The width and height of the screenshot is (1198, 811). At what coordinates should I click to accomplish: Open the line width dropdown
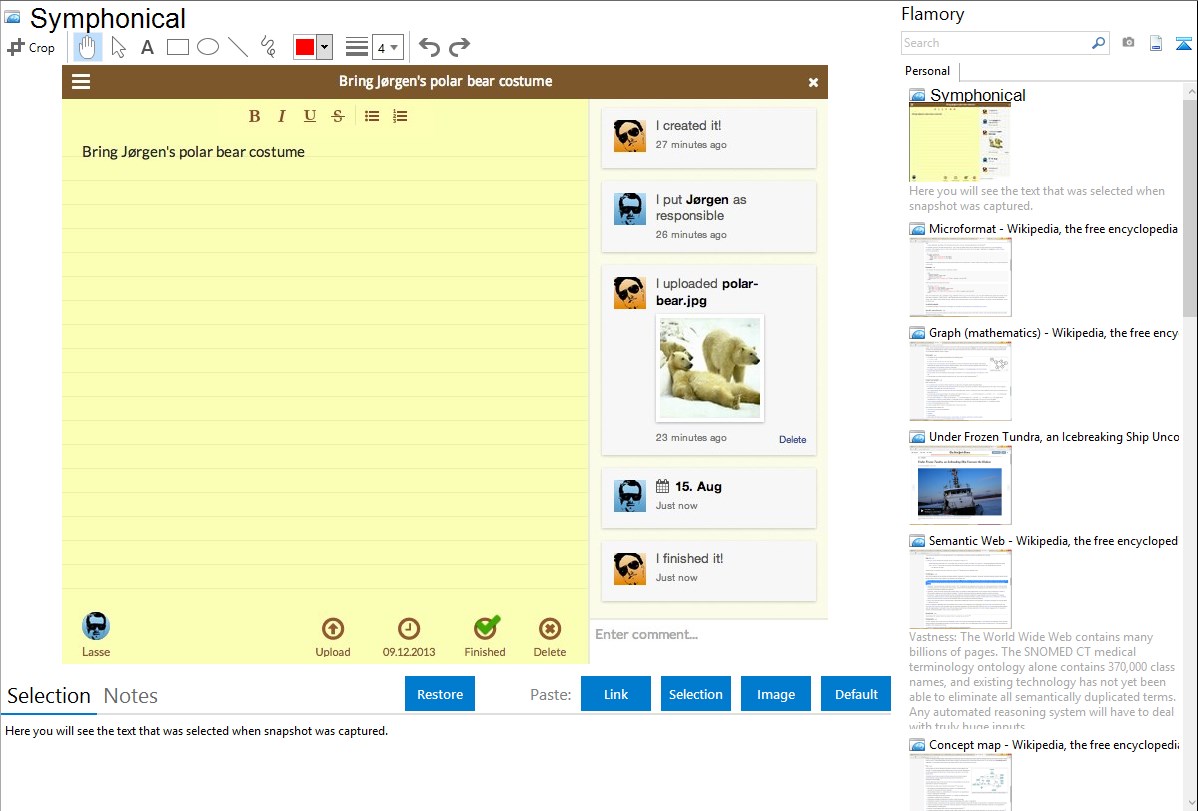(x=387, y=47)
